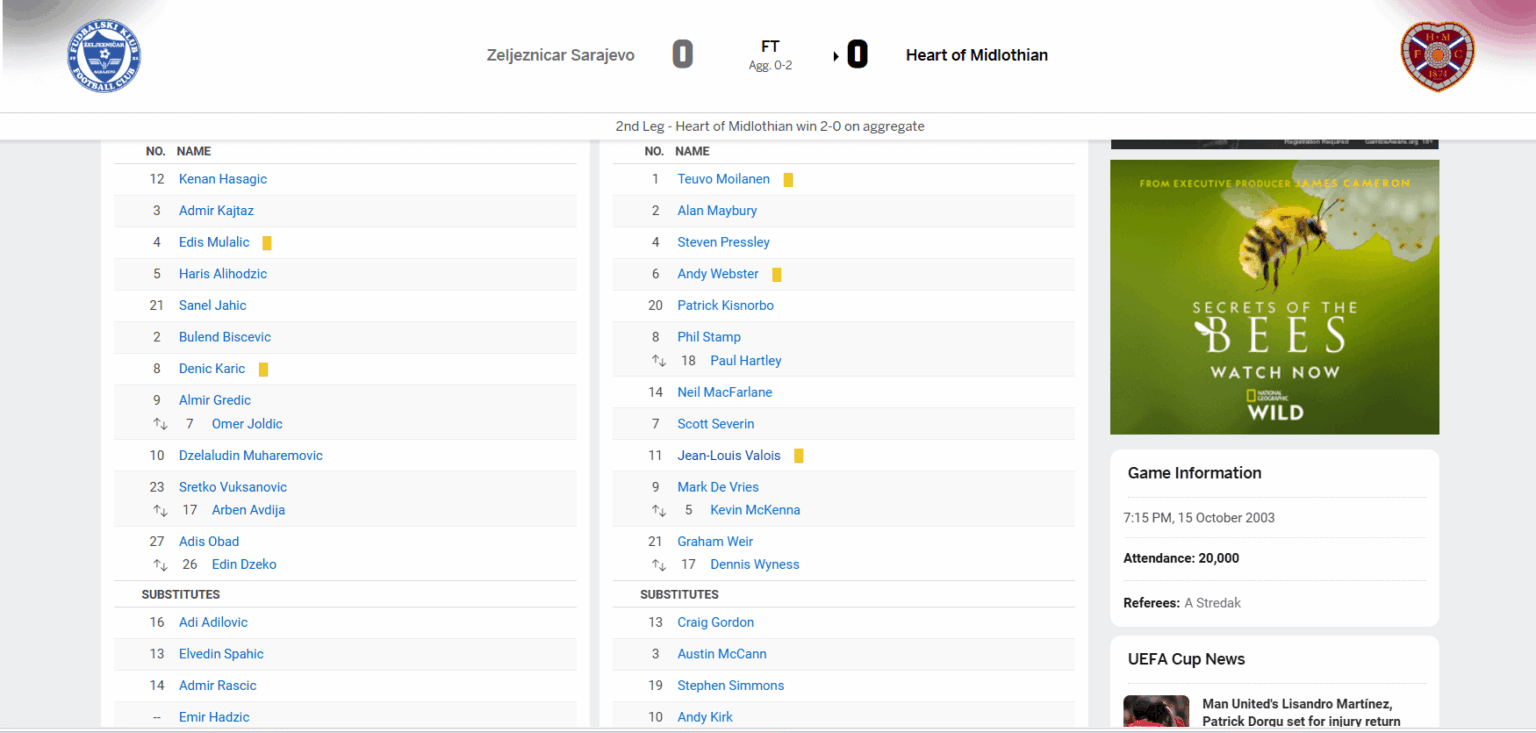Open Dzelaludin Muharemovic player profile
Screen dimensions: 1536x733
pyautogui.click(x=251, y=455)
